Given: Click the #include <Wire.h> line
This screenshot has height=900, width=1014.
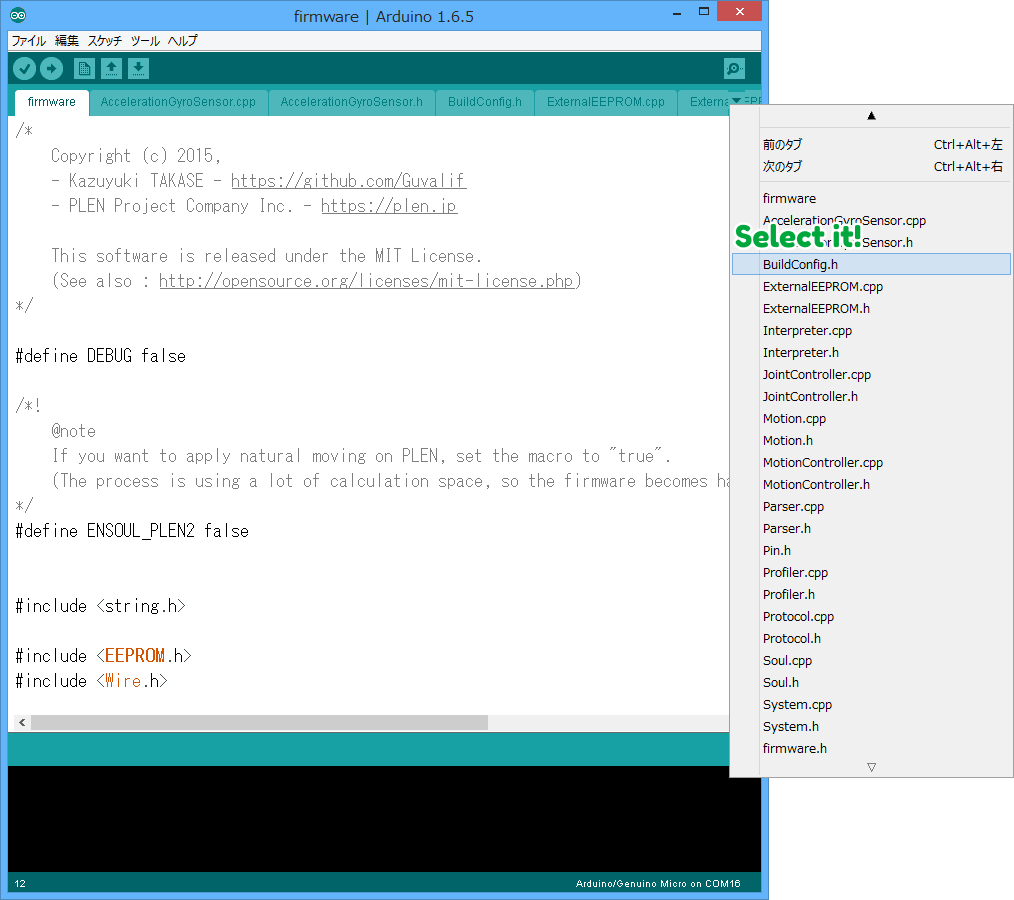Looking at the screenshot, I should (91, 681).
